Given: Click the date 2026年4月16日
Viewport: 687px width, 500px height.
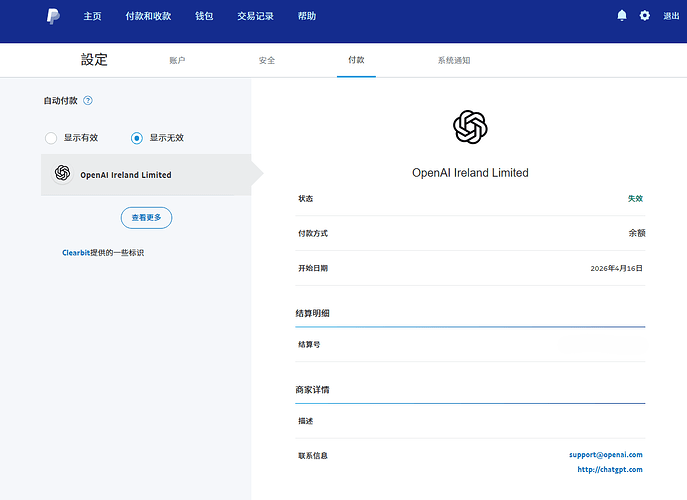Looking at the screenshot, I should tap(616, 268).
